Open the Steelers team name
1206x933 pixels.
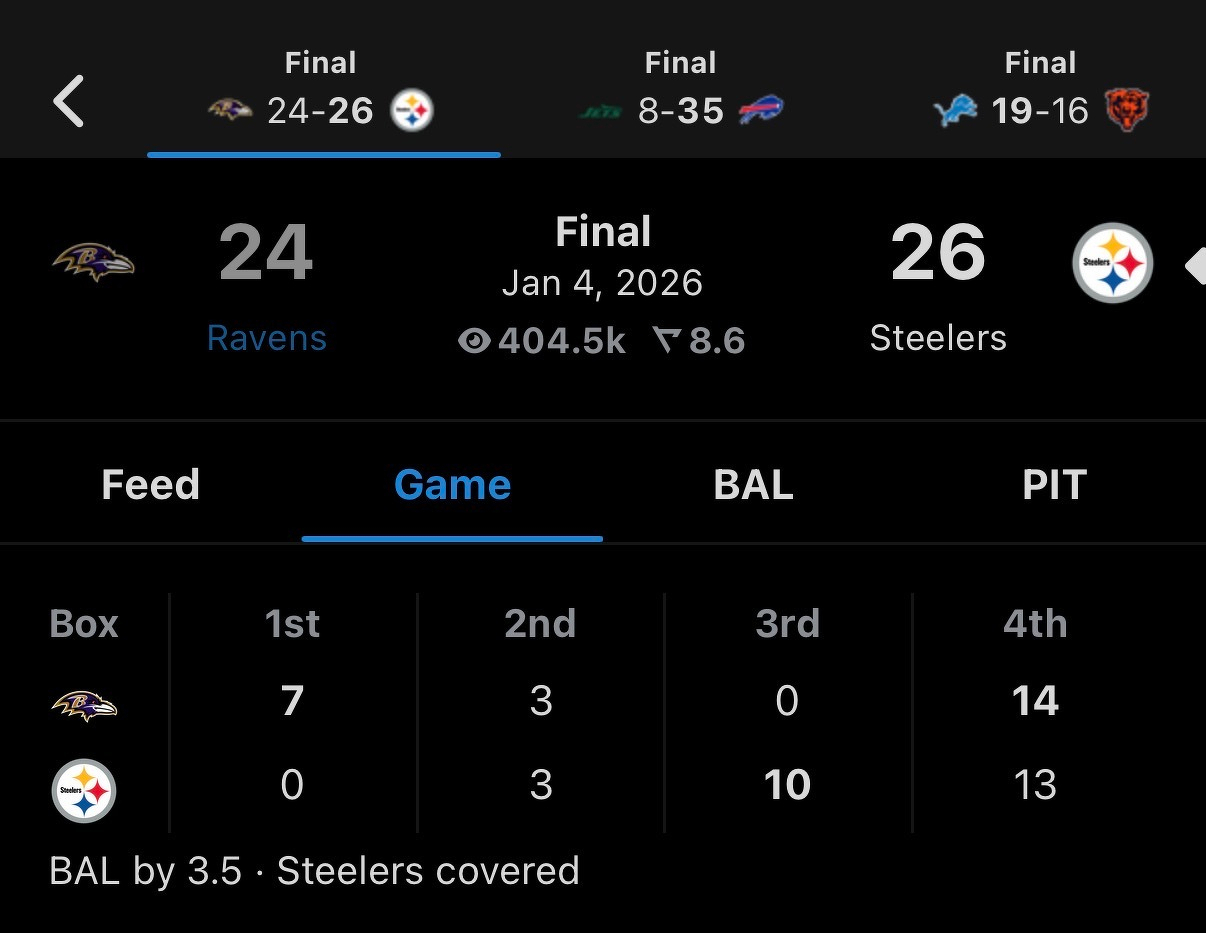click(x=938, y=338)
